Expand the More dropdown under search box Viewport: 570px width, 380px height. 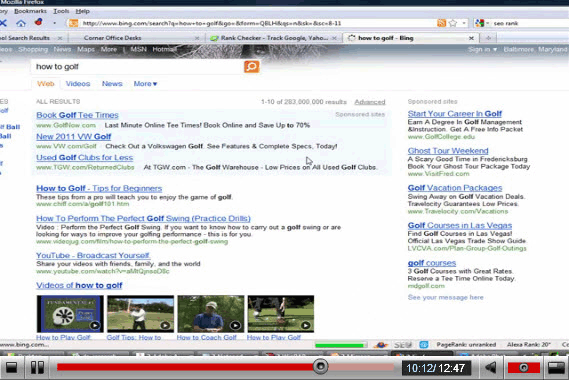pos(145,84)
